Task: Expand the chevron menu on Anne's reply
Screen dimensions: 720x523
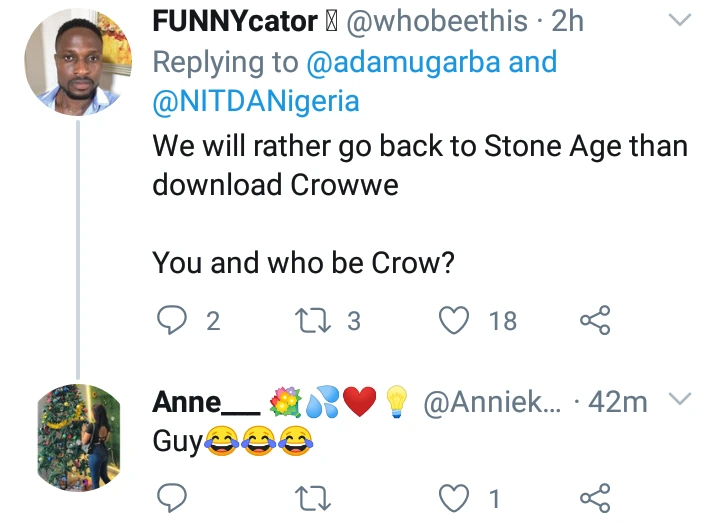Action: tap(679, 402)
